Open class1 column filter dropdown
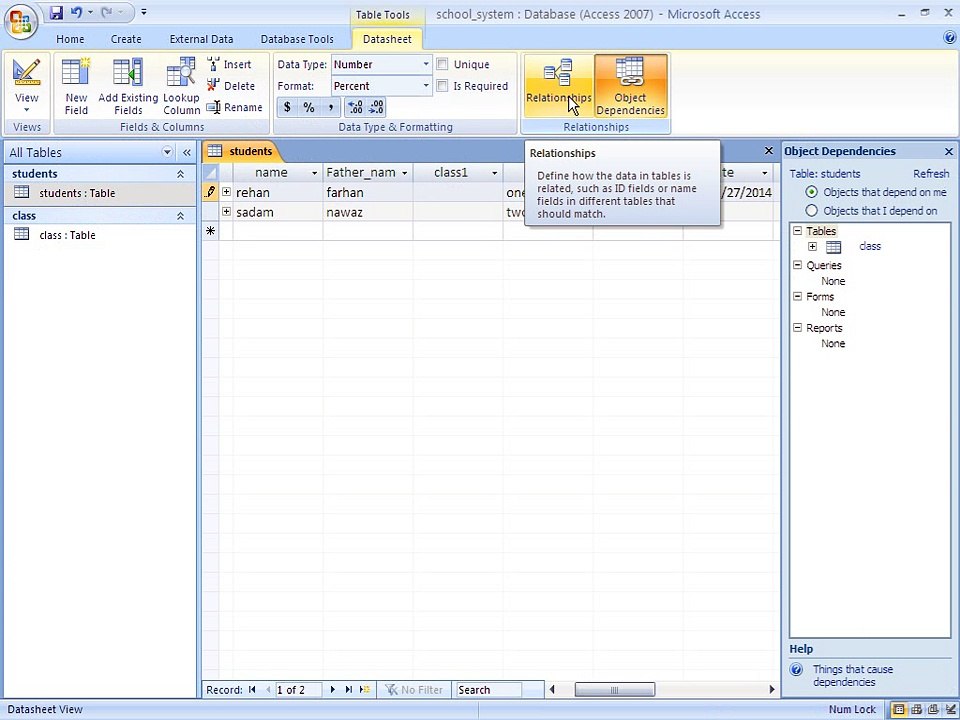The image size is (960, 720). [494, 173]
